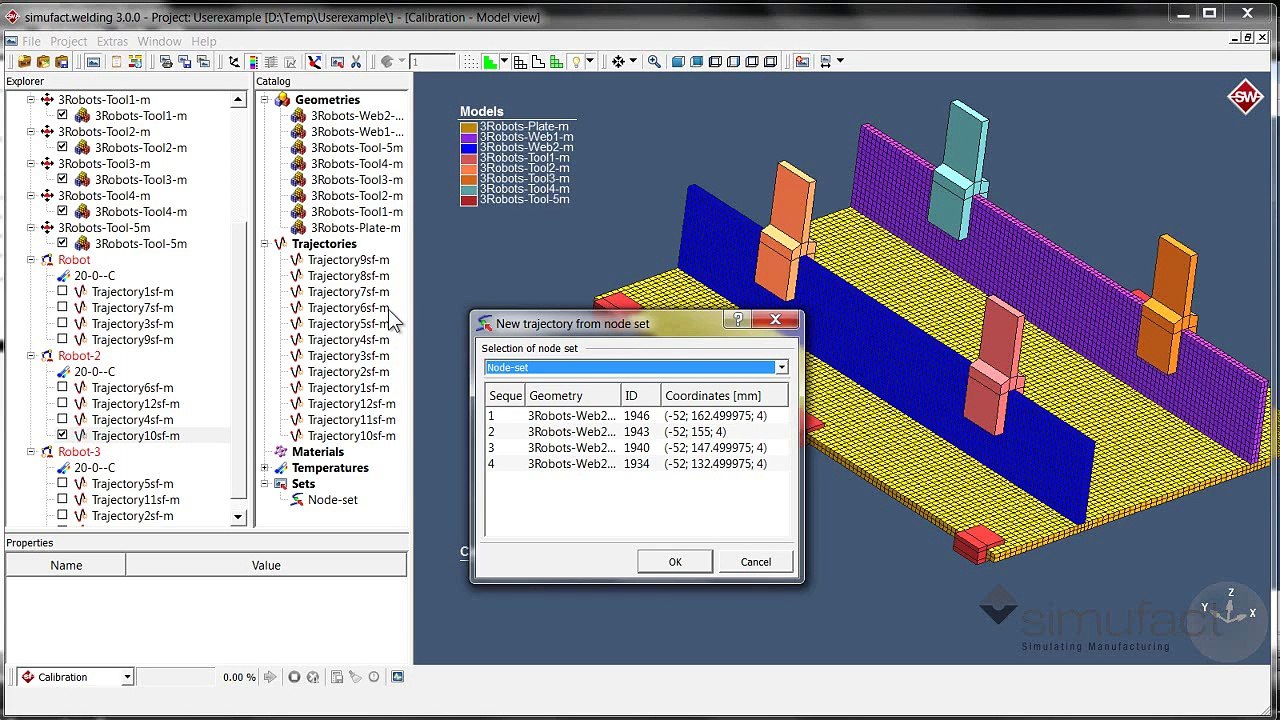
Task: Click the clipboard icon in toolbar
Action: click(x=116, y=62)
